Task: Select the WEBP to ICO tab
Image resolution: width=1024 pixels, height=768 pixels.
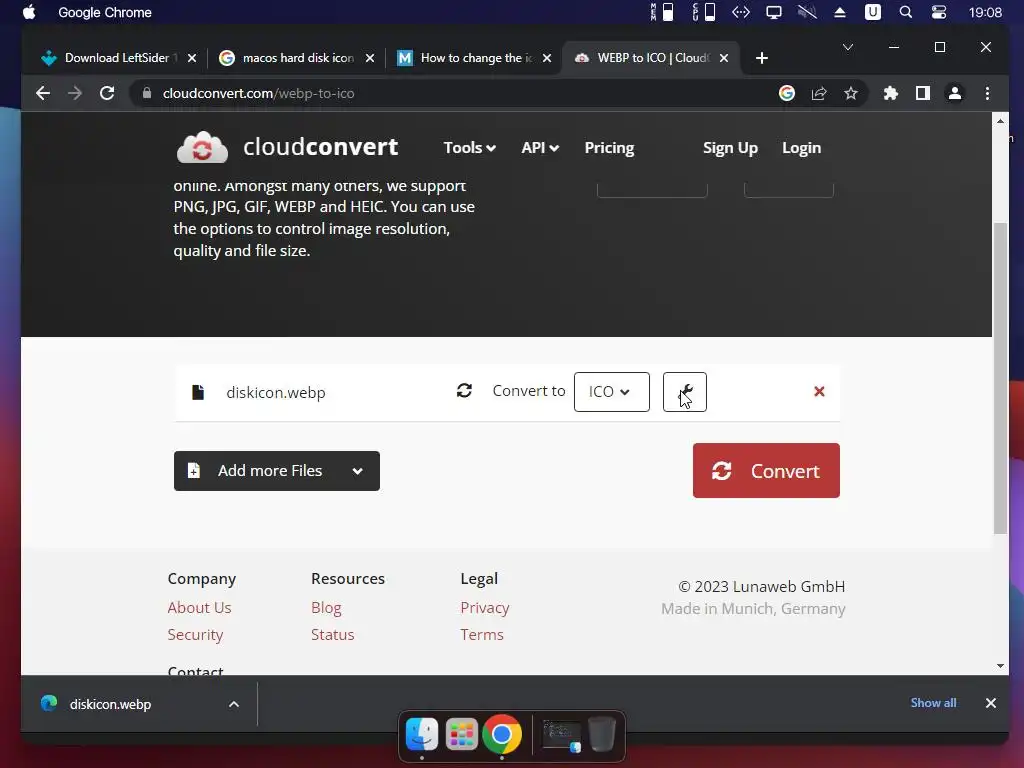Action: 652,58
